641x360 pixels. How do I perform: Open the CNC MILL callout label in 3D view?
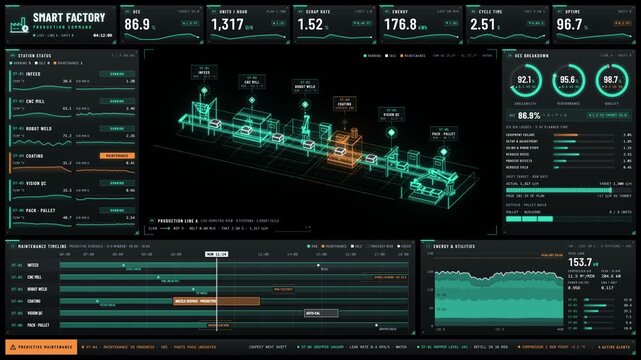pyautogui.click(x=252, y=82)
